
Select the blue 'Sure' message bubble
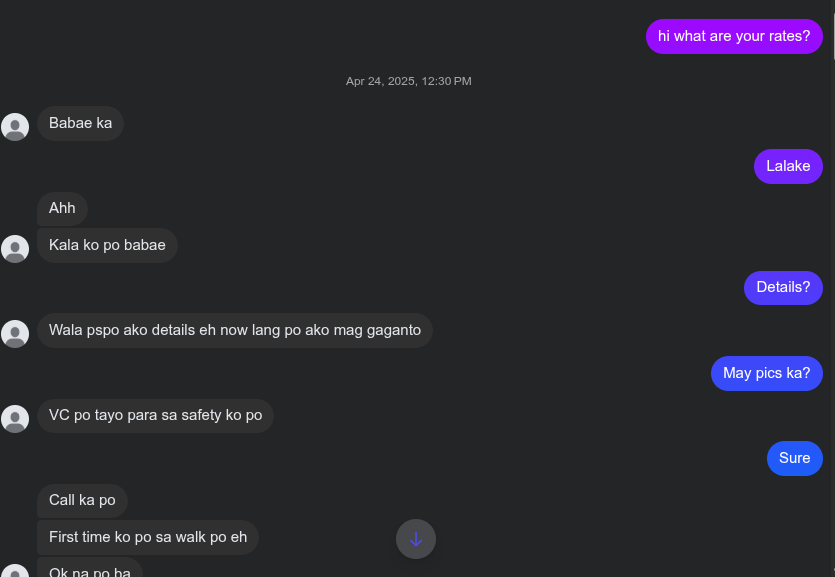tap(795, 458)
